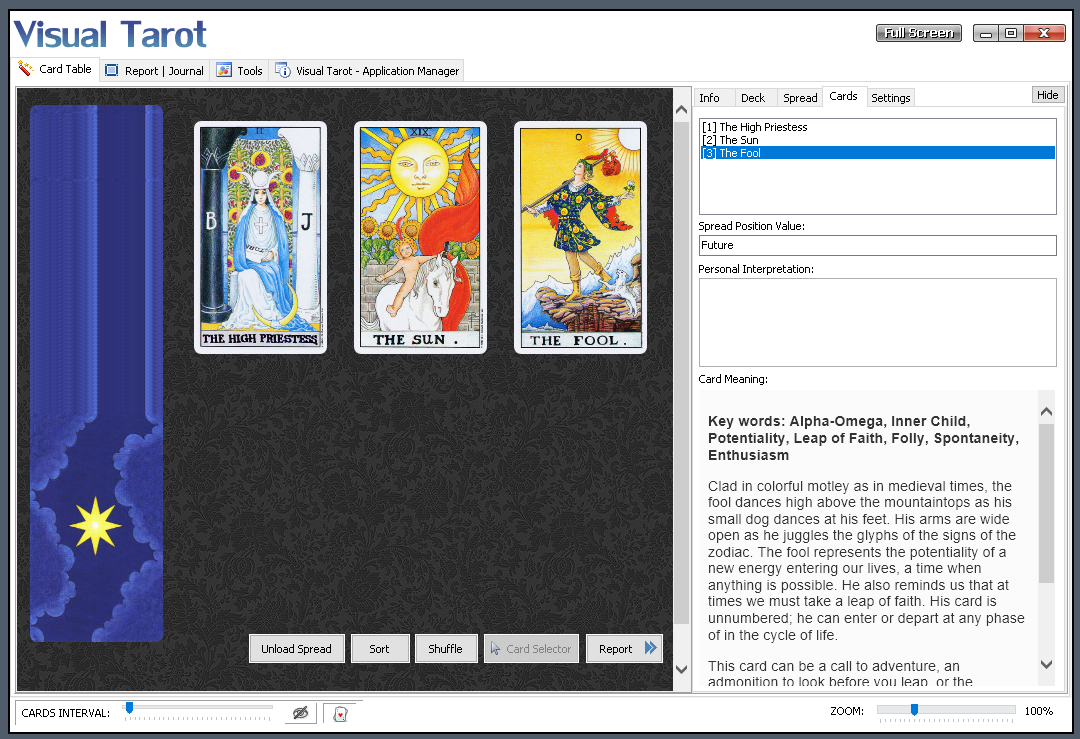Click the card table vertical scrollbar thumb
1080x739 pixels.
tap(681, 373)
